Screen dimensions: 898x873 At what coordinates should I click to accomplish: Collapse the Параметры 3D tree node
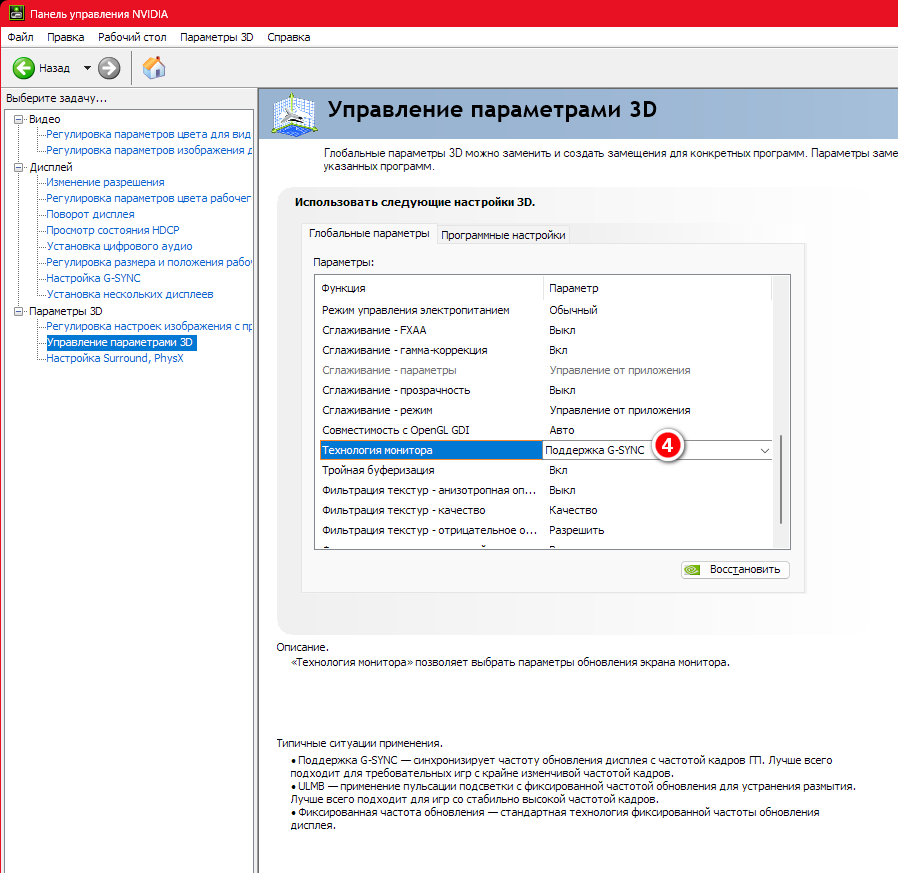[19, 311]
